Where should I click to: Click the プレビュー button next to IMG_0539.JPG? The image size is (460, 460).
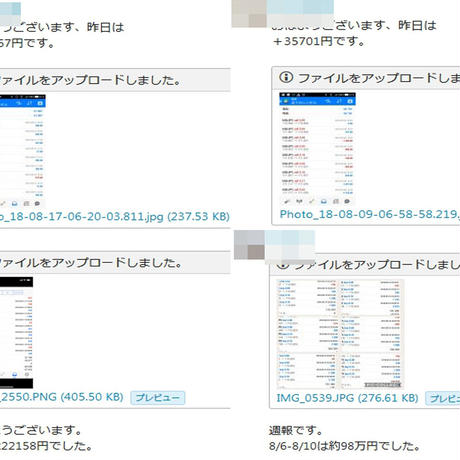(x=443, y=399)
